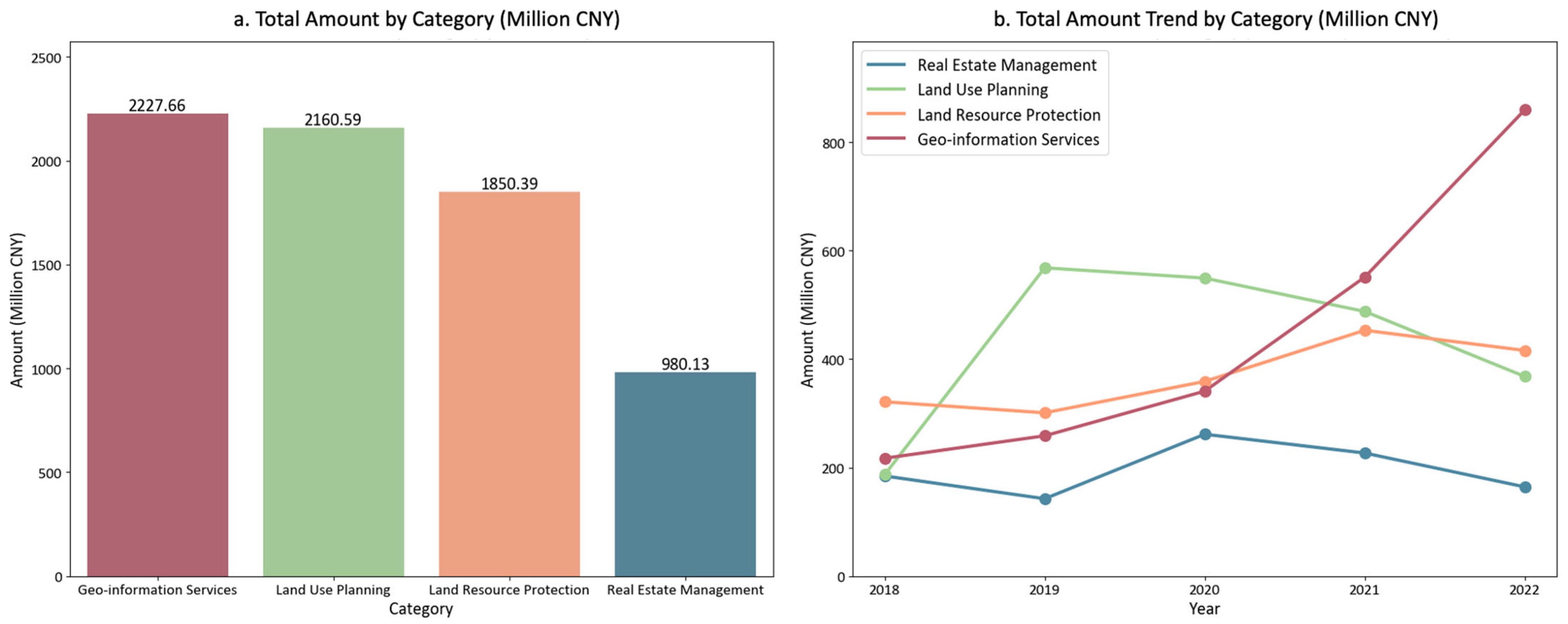Click the 1500 tick on chart a y-axis
1568x624 pixels.
pyautogui.click(x=46, y=265)
